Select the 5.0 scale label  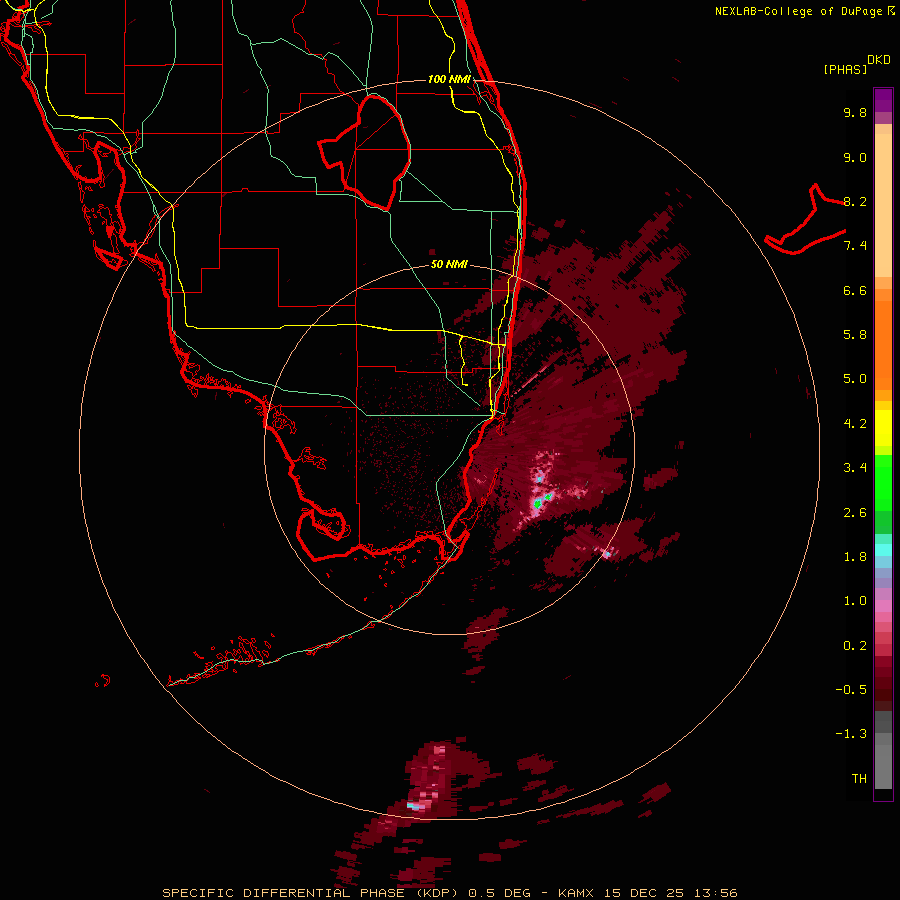click(855, 379)
